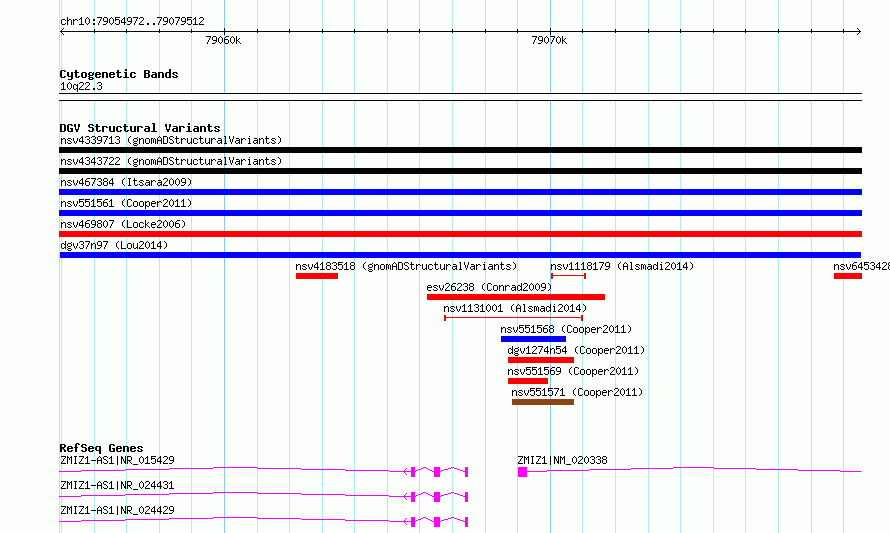This screenshot has height=533, width=890.
Task: Click the nsv551568 (Cooper2011) label
Action: click(x=566, y=329)
